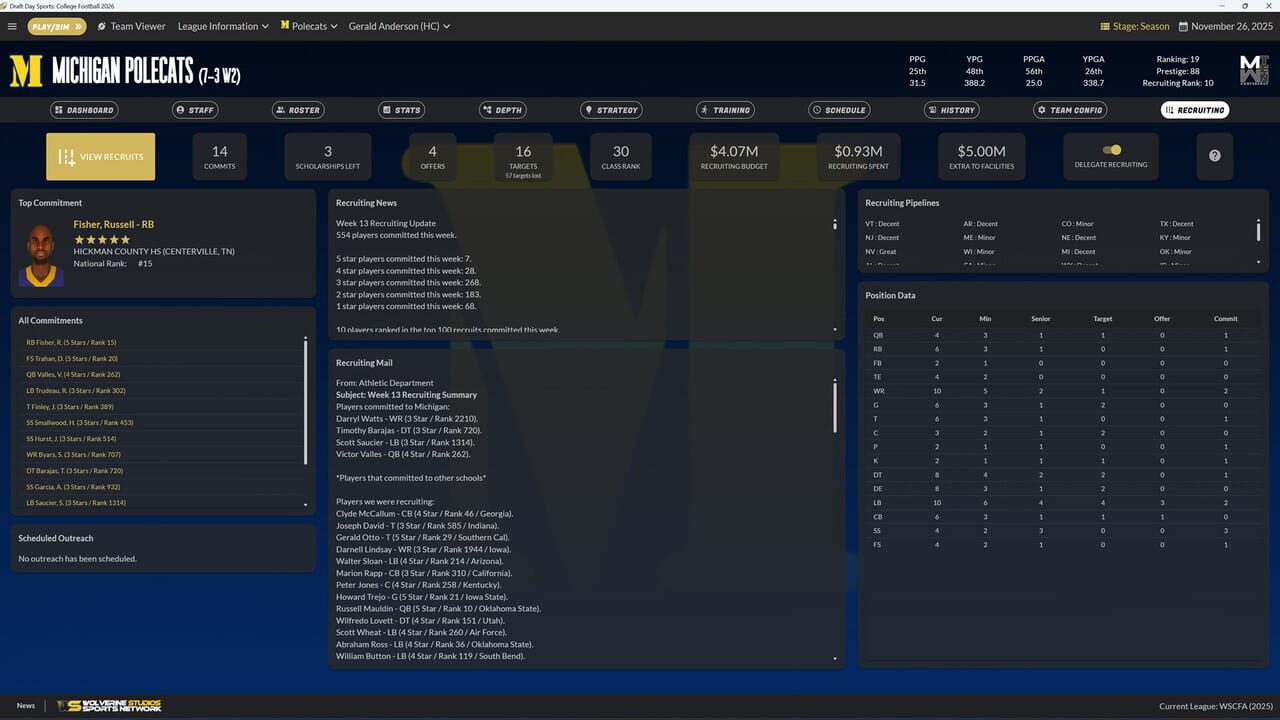This screenshot has width=1280, height=720.
Task: Click the Michigan M team logo
Action: [26, 71]
